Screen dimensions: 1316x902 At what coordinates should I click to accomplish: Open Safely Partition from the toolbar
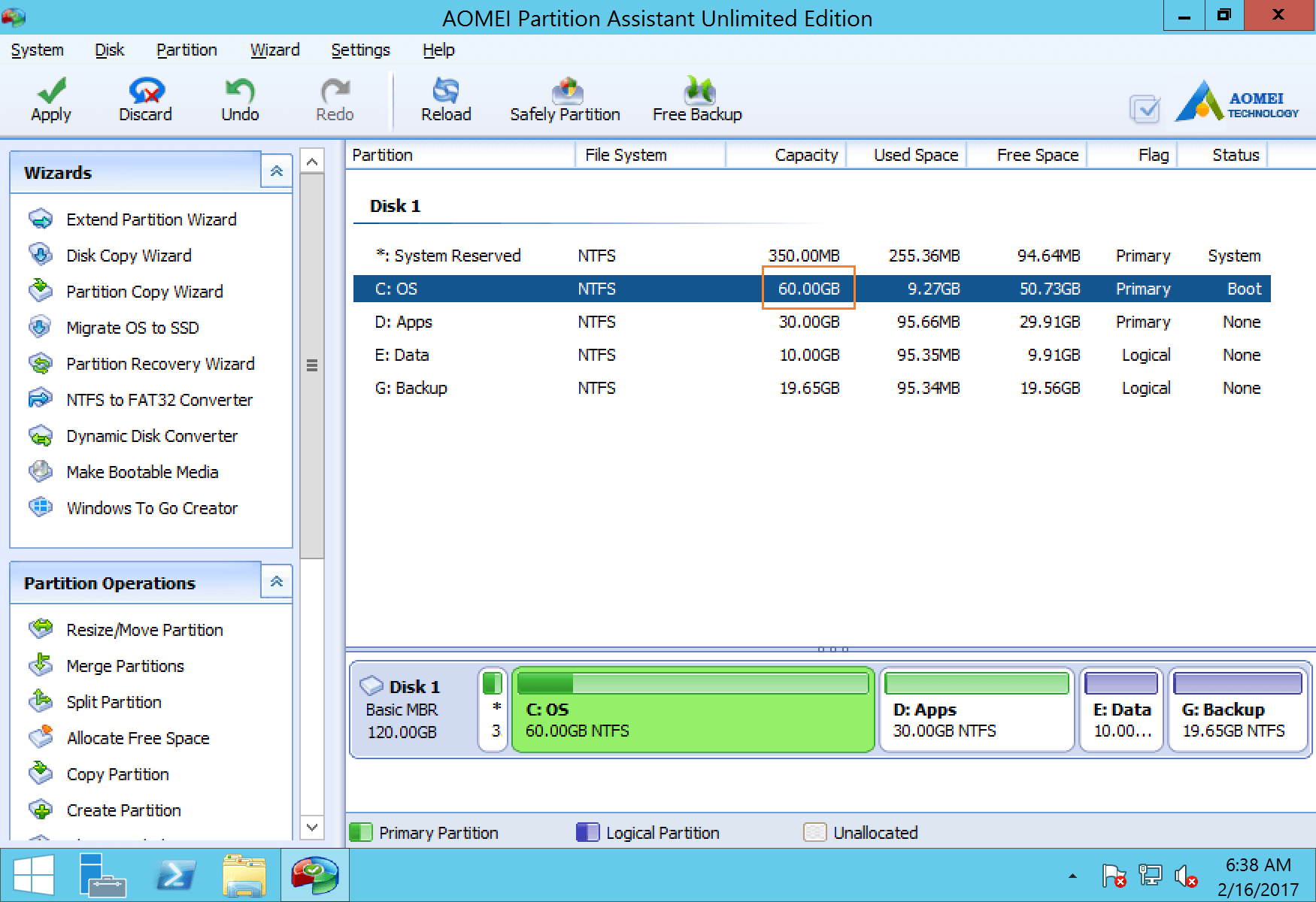coord(564,90)
